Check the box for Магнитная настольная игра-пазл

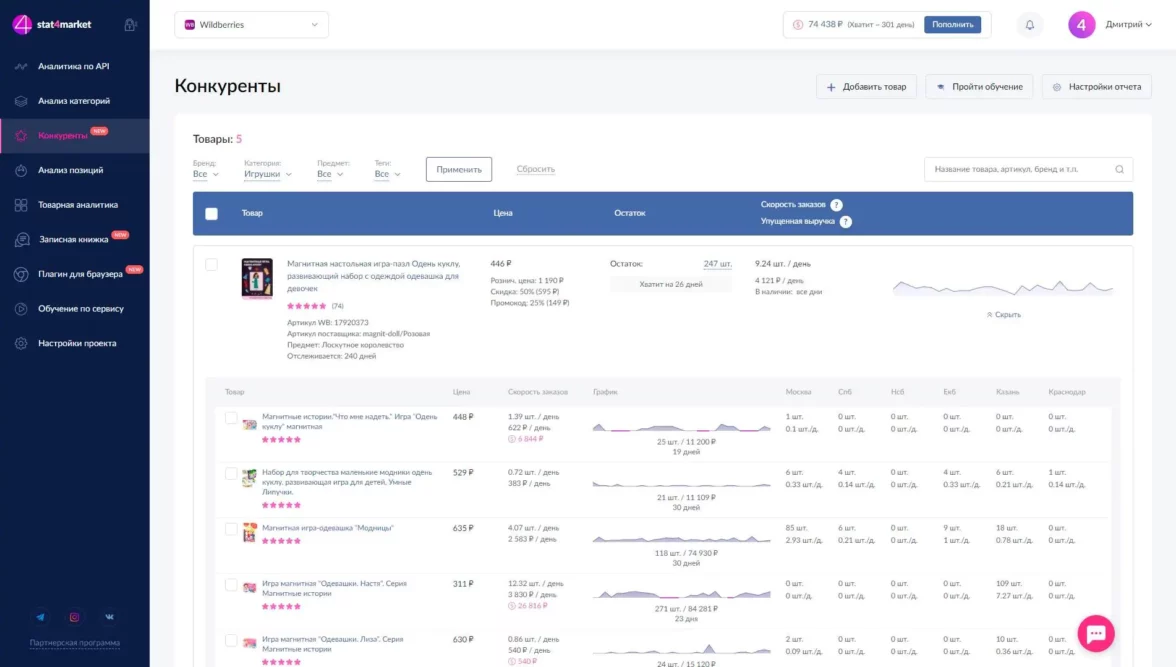pos(211,265)
